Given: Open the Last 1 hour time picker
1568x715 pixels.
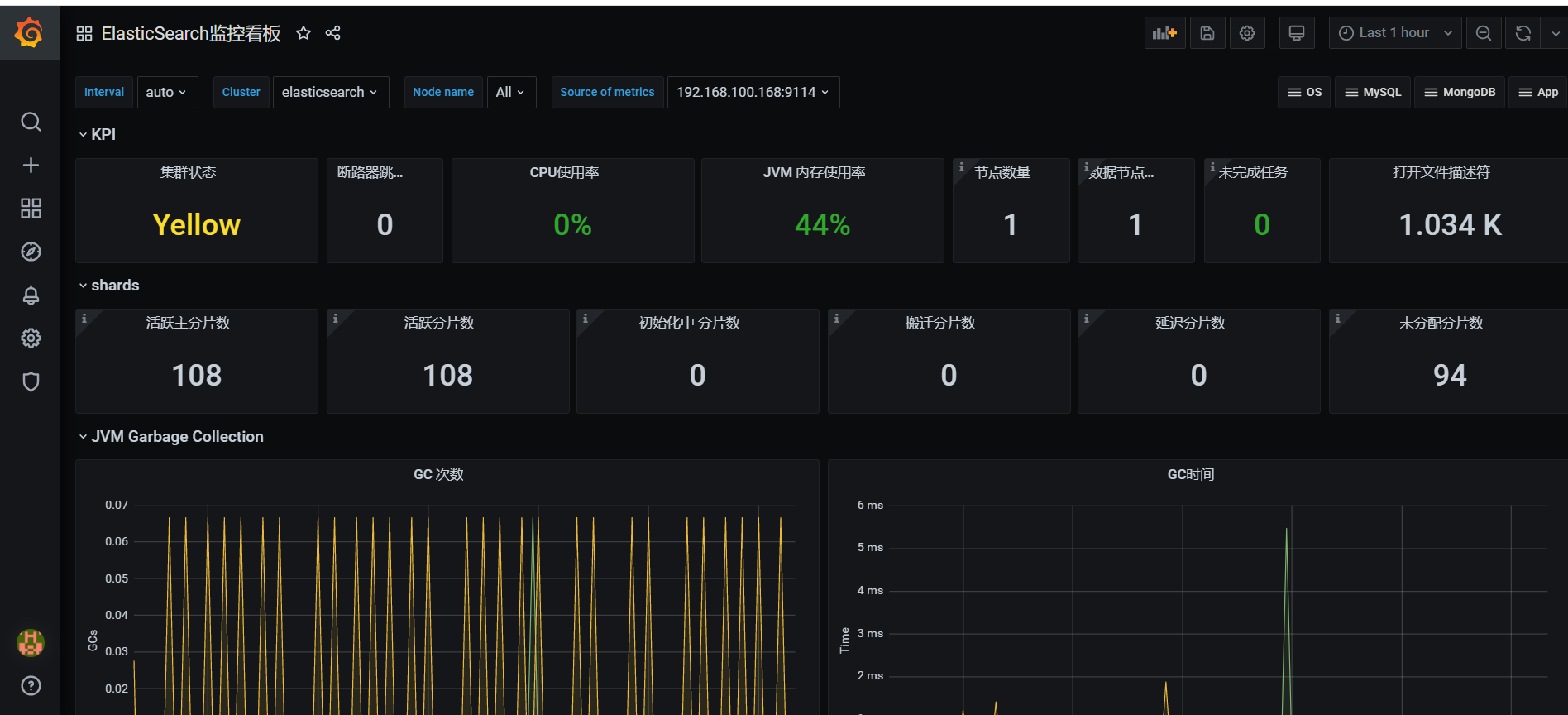Looking at the screenshot, I should click(x=1395, y=33).
